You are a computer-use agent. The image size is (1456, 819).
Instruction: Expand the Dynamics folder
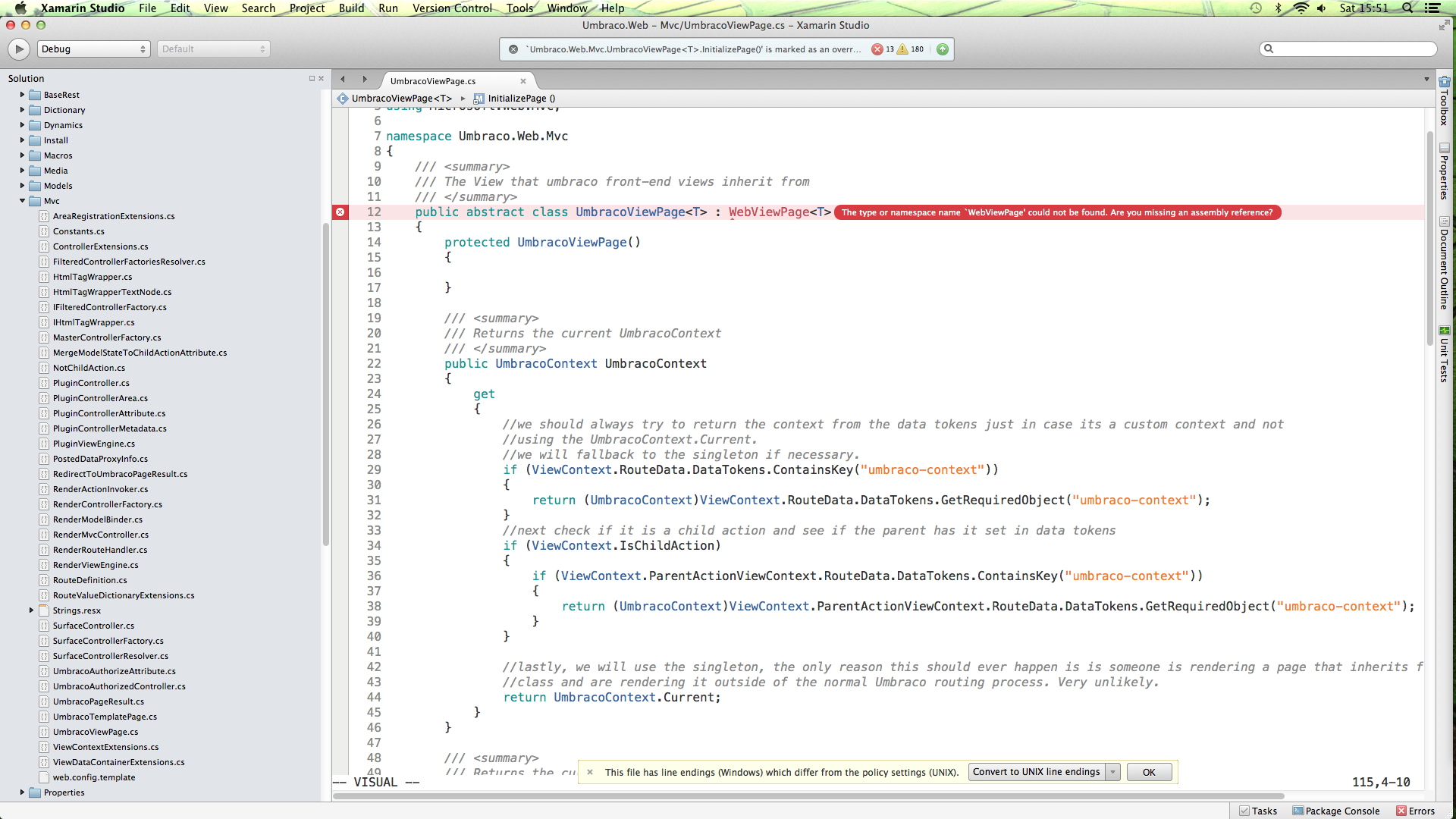(22, 125)
